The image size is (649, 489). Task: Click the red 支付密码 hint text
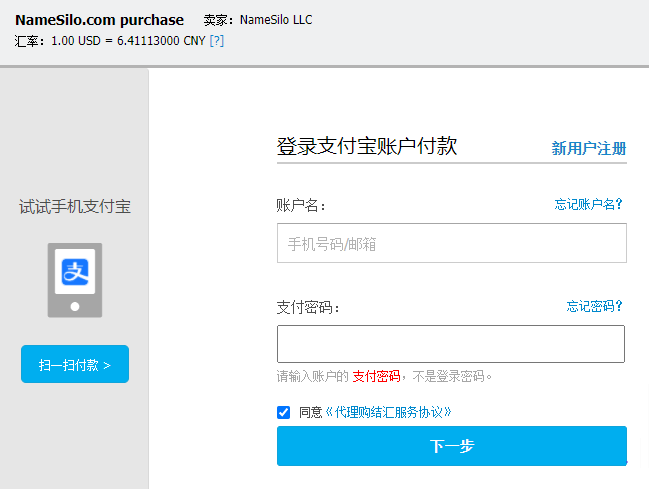[x=376, y=376]
